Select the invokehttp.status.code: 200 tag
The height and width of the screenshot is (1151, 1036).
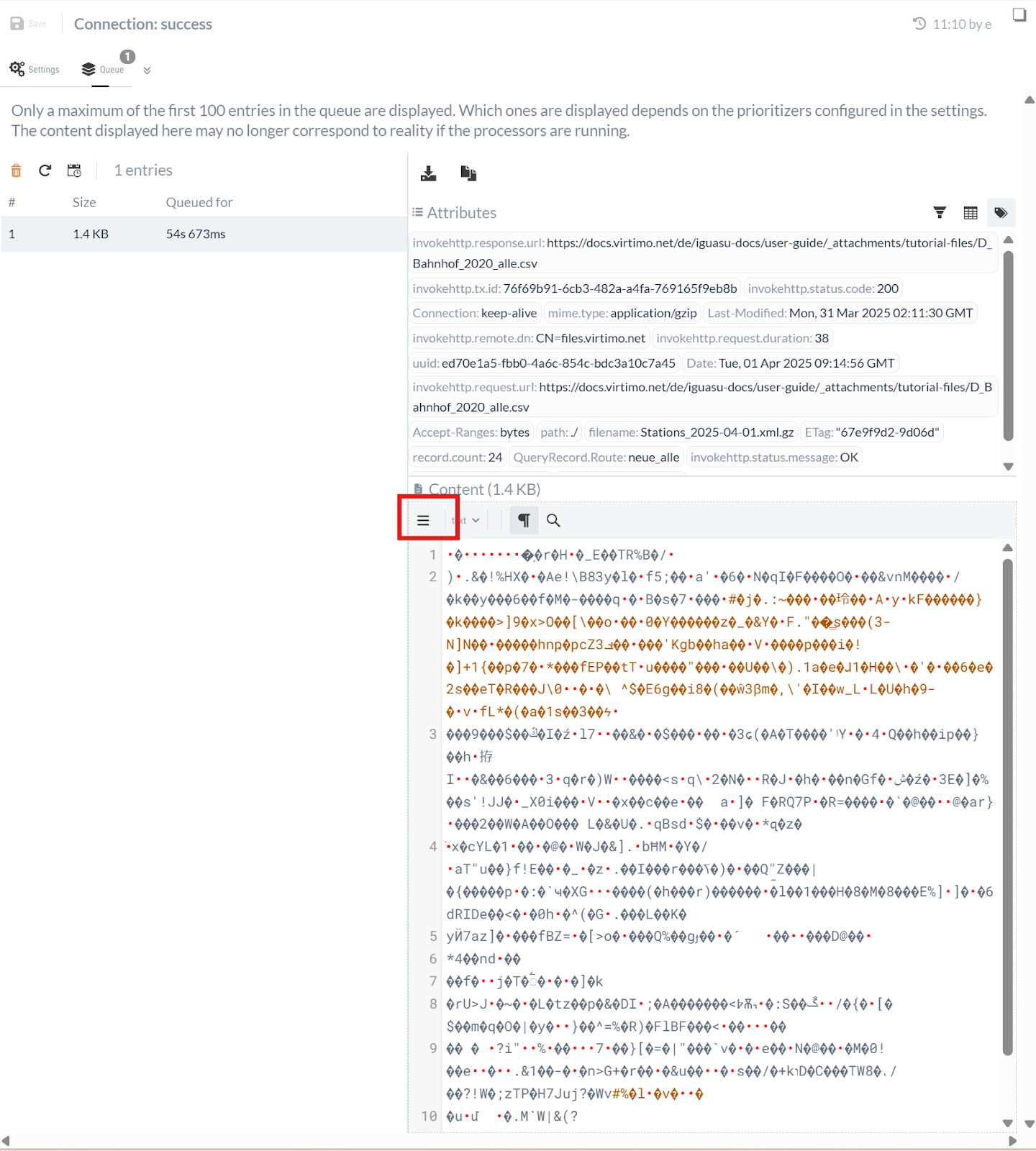(823, 288)
